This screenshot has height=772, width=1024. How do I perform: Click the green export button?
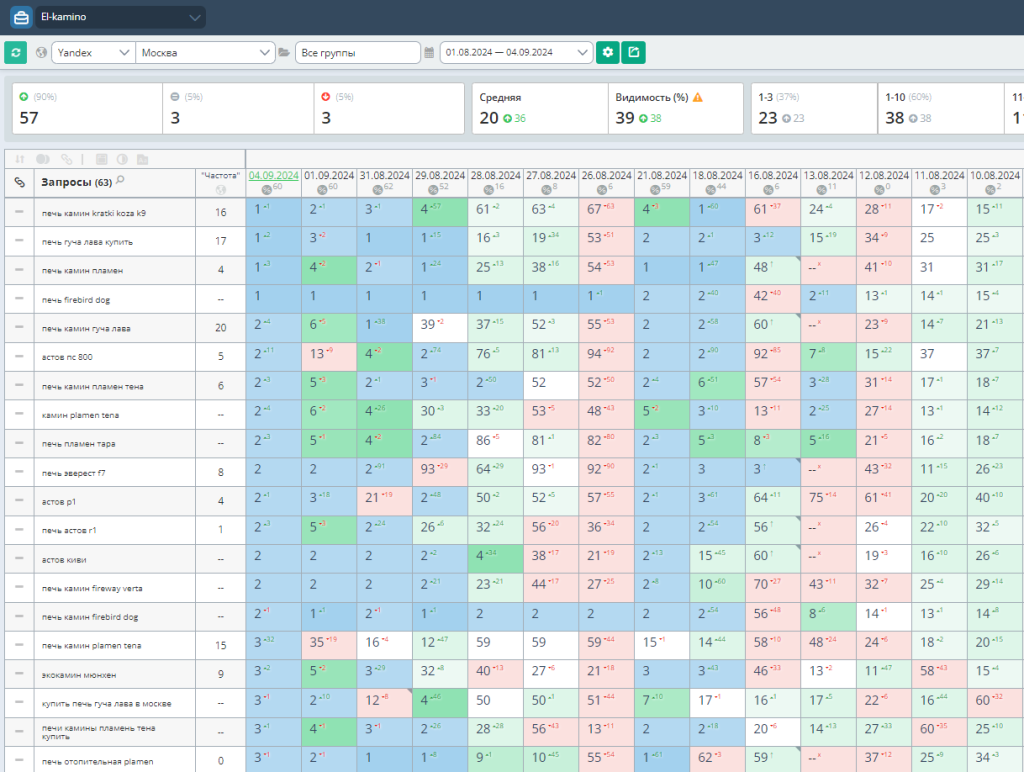[633, 53]
